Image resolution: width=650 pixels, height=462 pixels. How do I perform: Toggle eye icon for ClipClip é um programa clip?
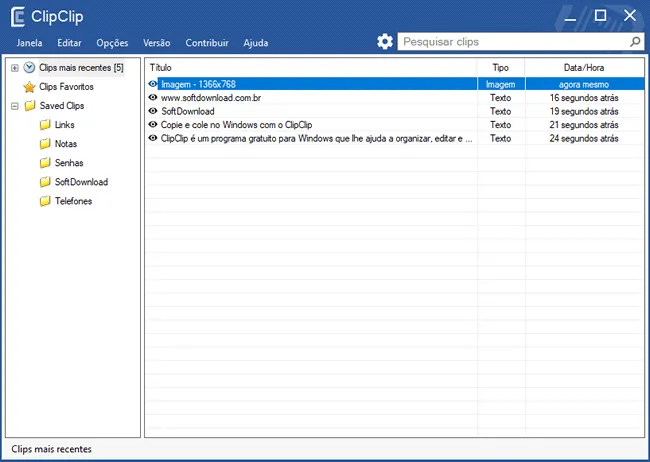coord(153,138)
